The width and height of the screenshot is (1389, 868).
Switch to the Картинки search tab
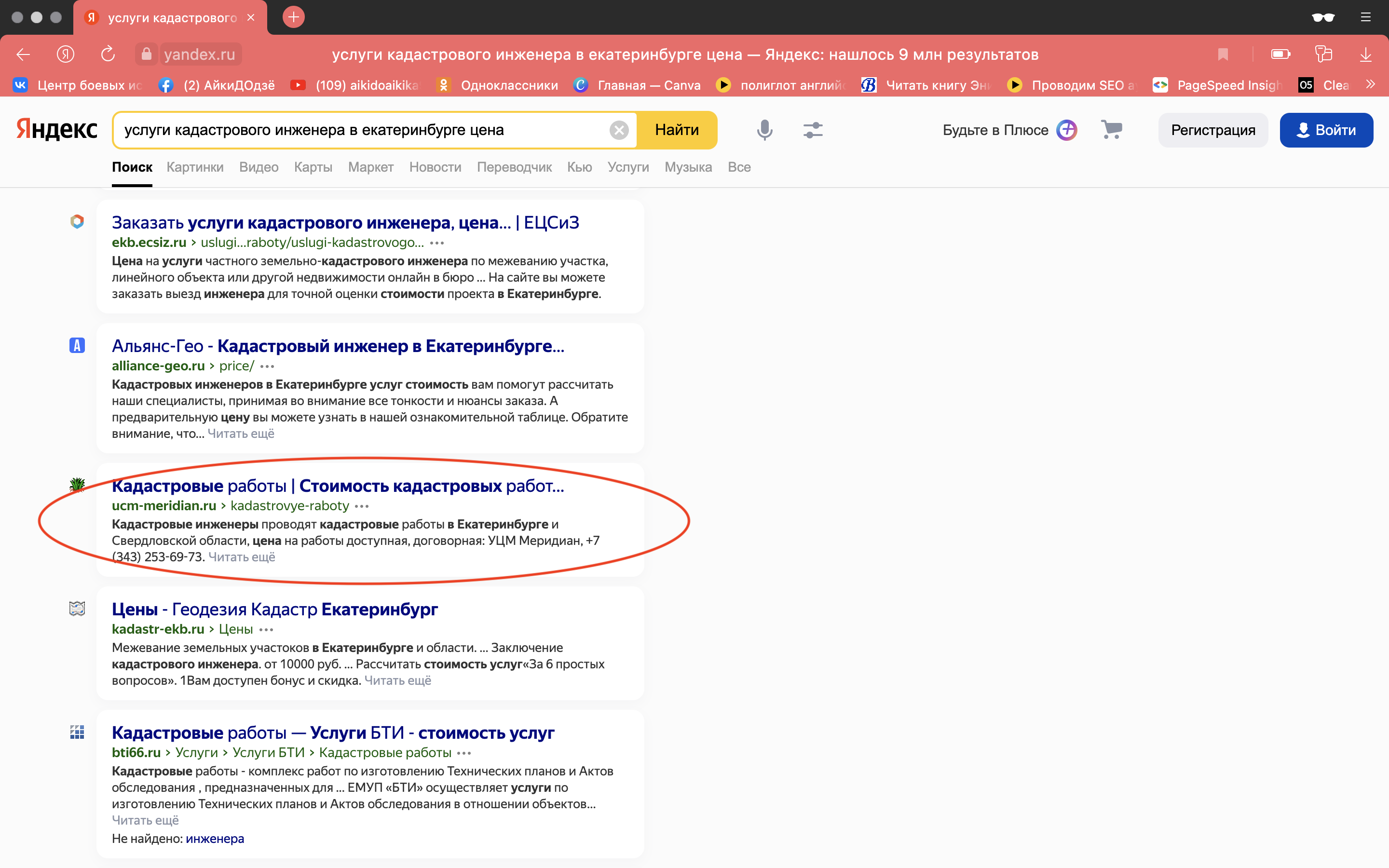coord(194,167)
